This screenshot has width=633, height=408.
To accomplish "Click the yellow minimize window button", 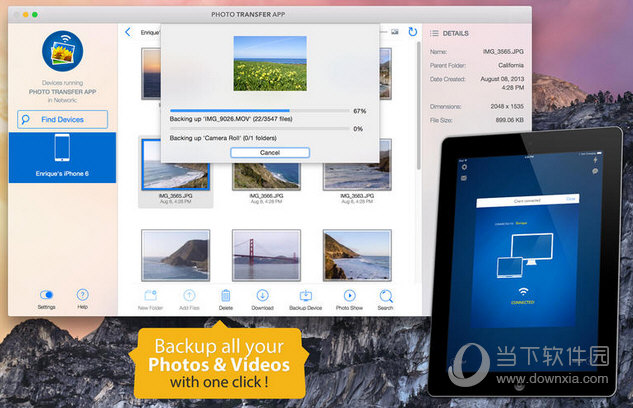I will tap(25, 15).
